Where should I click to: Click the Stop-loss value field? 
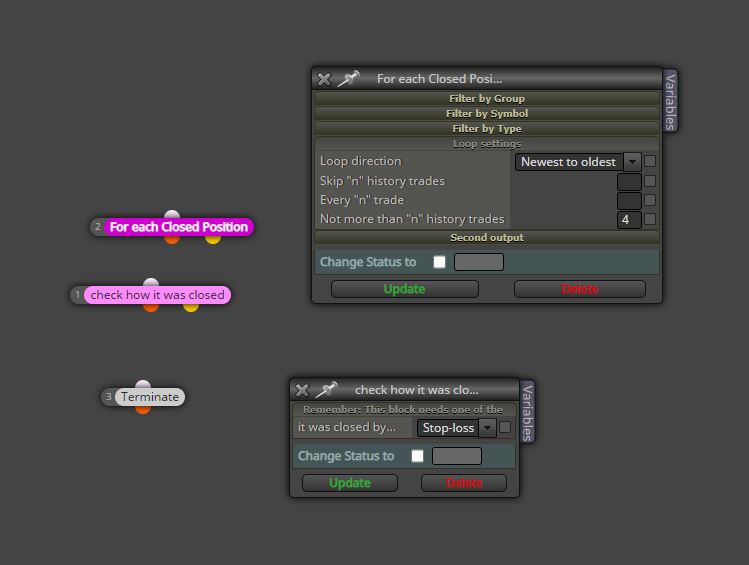[448, 427]
